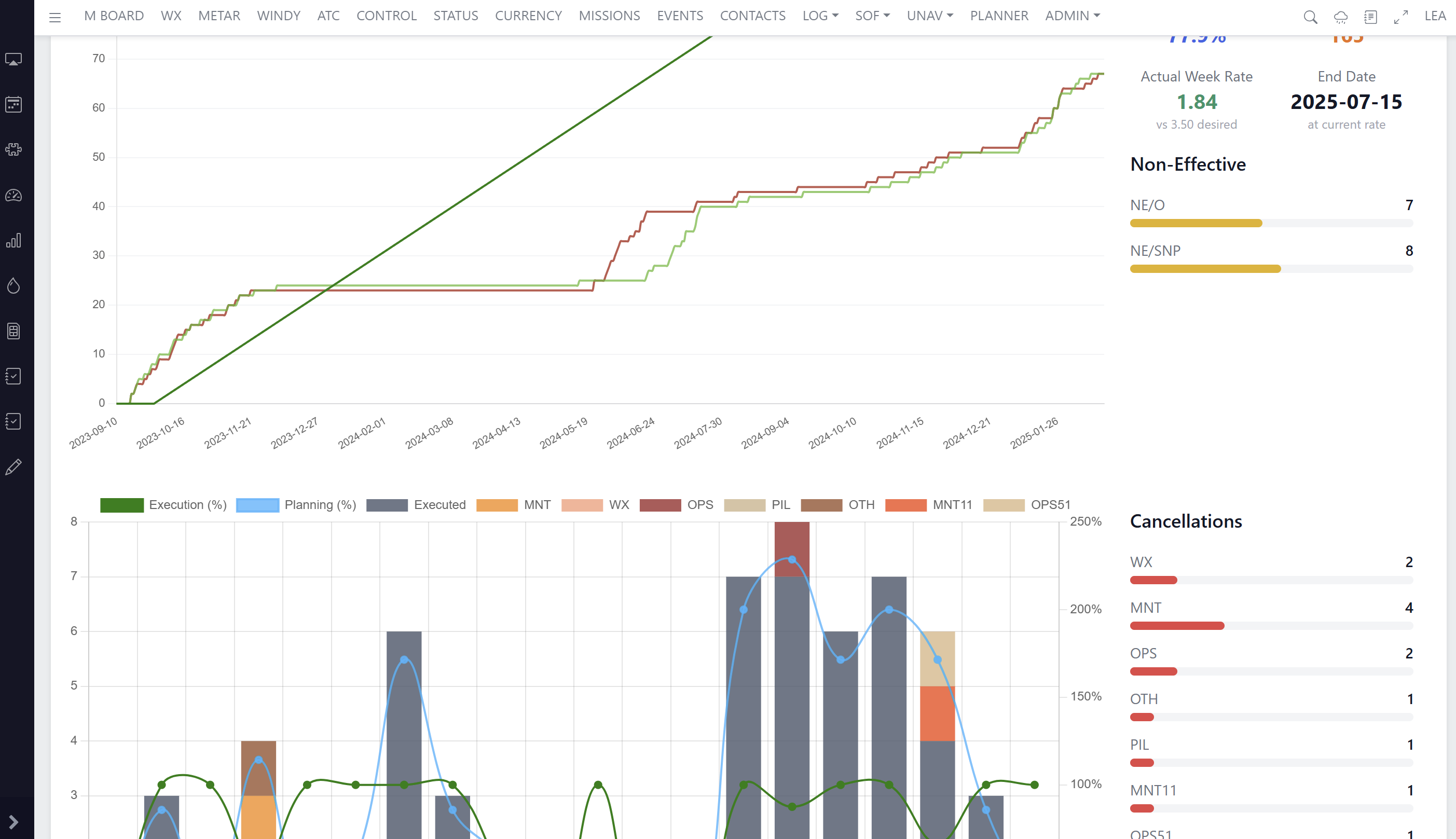The height and width of the screenshot is (839, 1456).
Task: Open the CONTROL menu item
Action: tap(387, 16)
